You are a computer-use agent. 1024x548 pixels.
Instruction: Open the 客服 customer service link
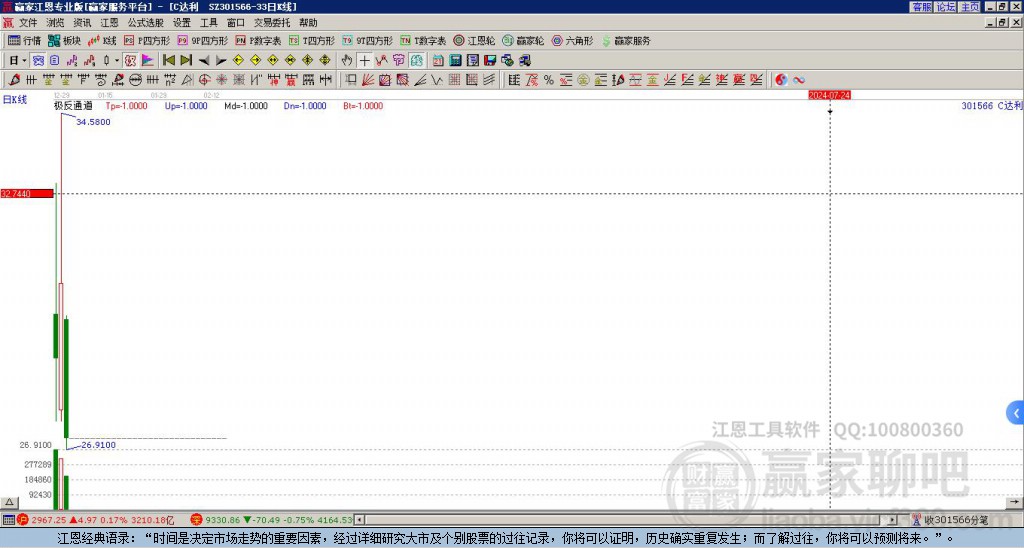point(922,7)
